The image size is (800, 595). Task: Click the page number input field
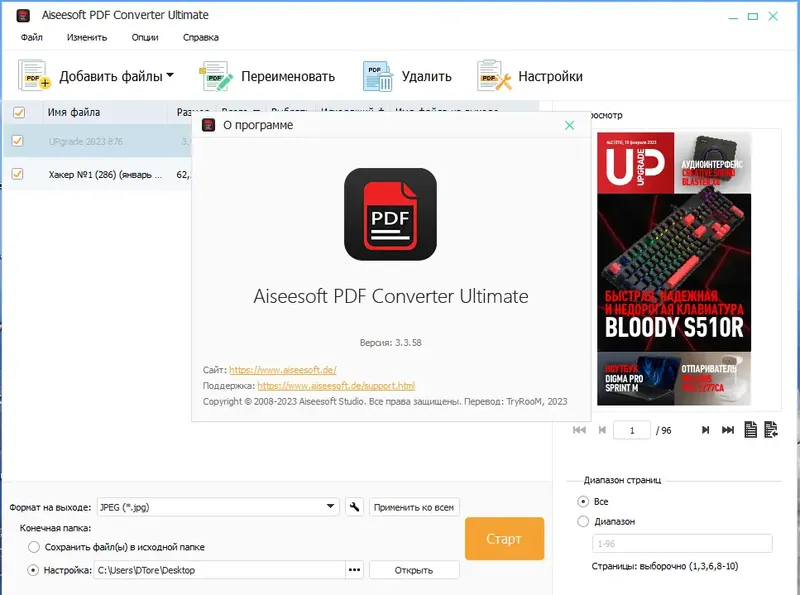(633, 430)
